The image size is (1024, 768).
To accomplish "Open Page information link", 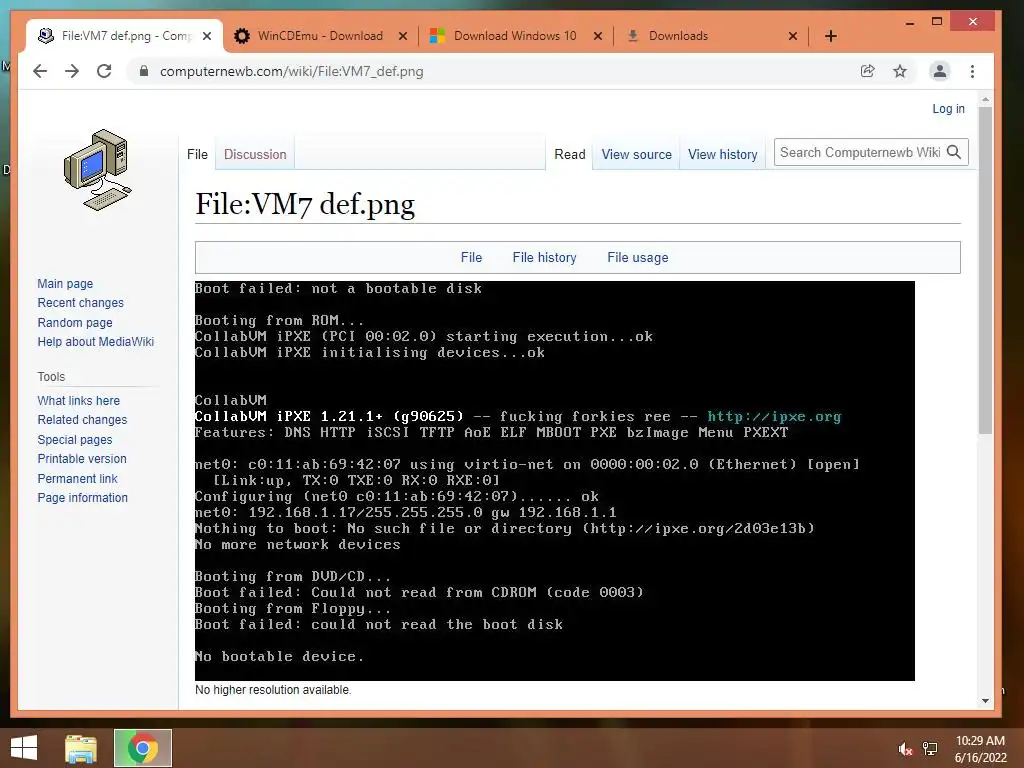I will click(82, 498).
